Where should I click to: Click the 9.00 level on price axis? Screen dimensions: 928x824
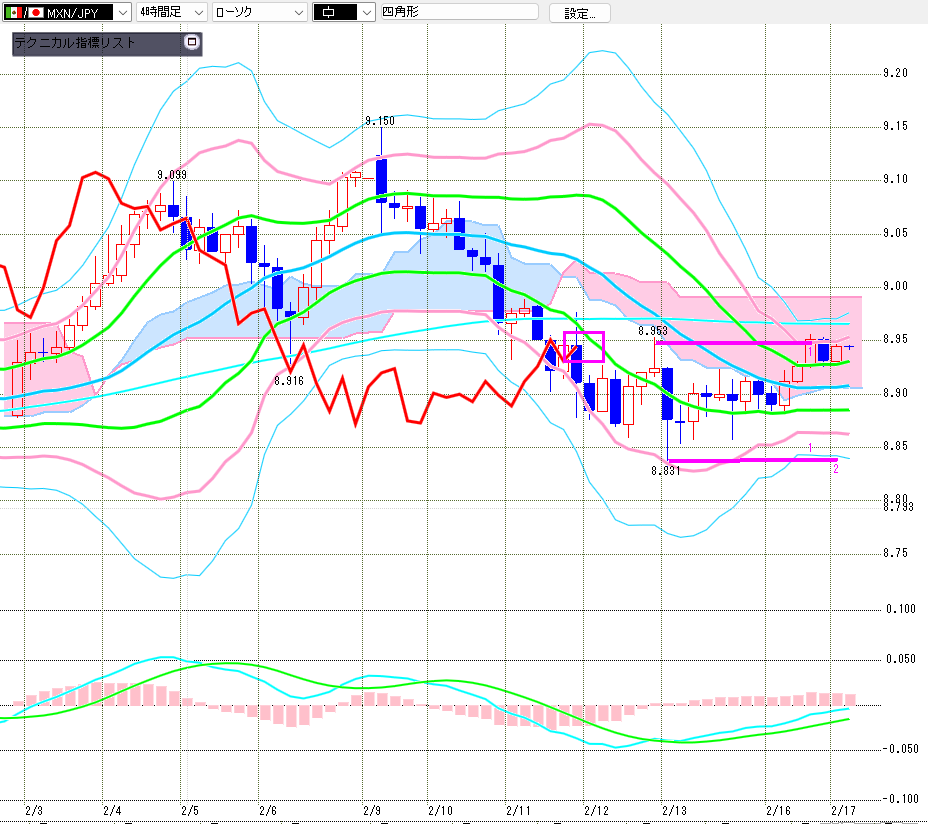(x=895, y=286)
